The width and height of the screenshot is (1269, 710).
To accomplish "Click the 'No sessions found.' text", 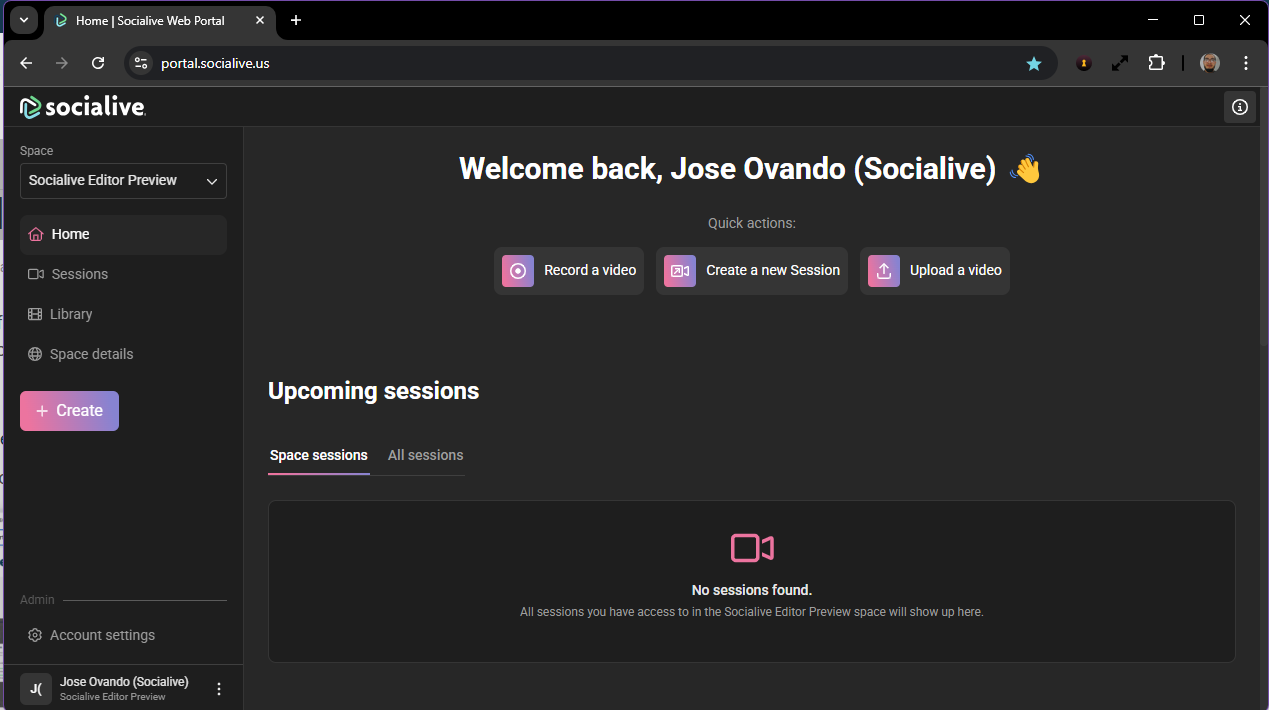I will (752, 590).
